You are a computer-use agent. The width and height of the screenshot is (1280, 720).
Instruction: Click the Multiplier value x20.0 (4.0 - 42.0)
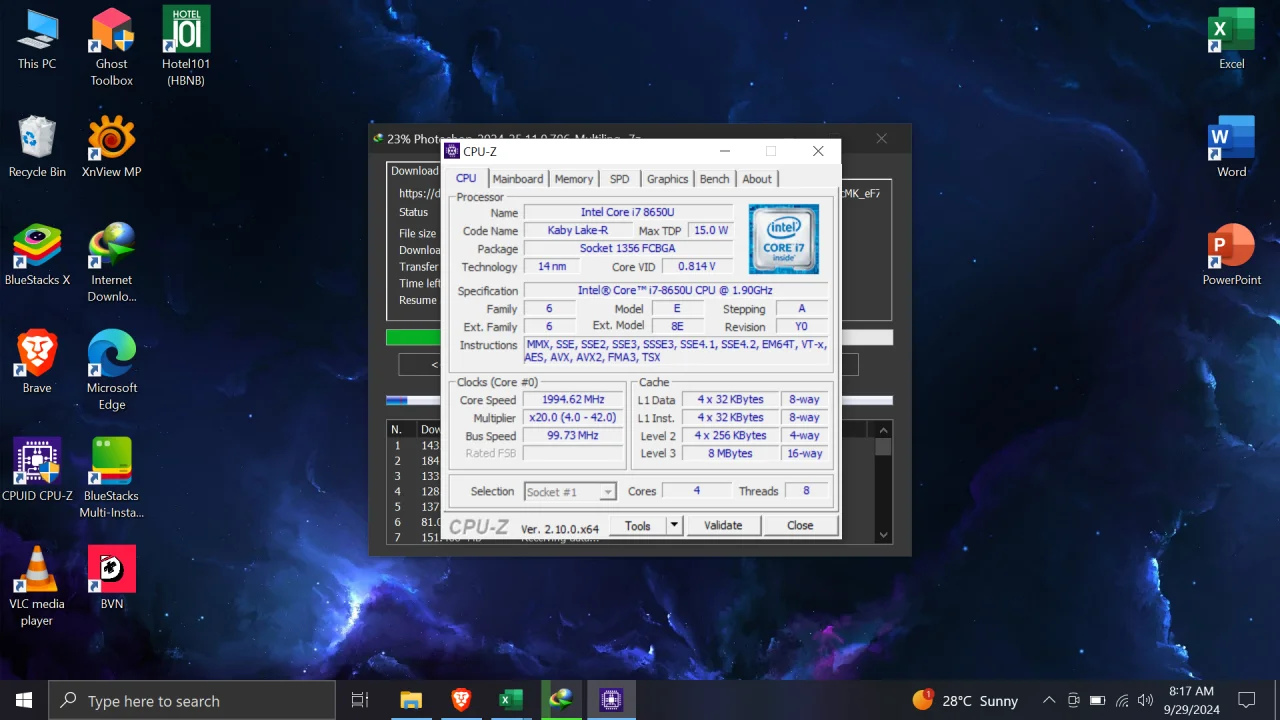pyautogui.click(x=573, y=418)
